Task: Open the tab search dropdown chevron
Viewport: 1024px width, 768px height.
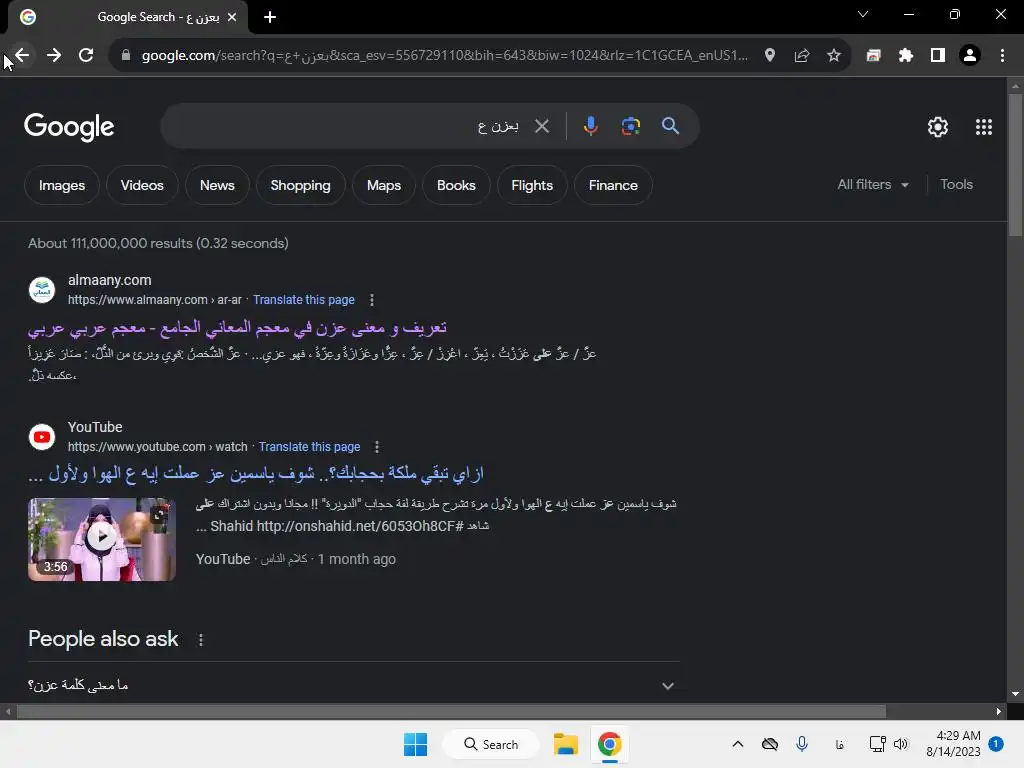Action: [863, 14]
